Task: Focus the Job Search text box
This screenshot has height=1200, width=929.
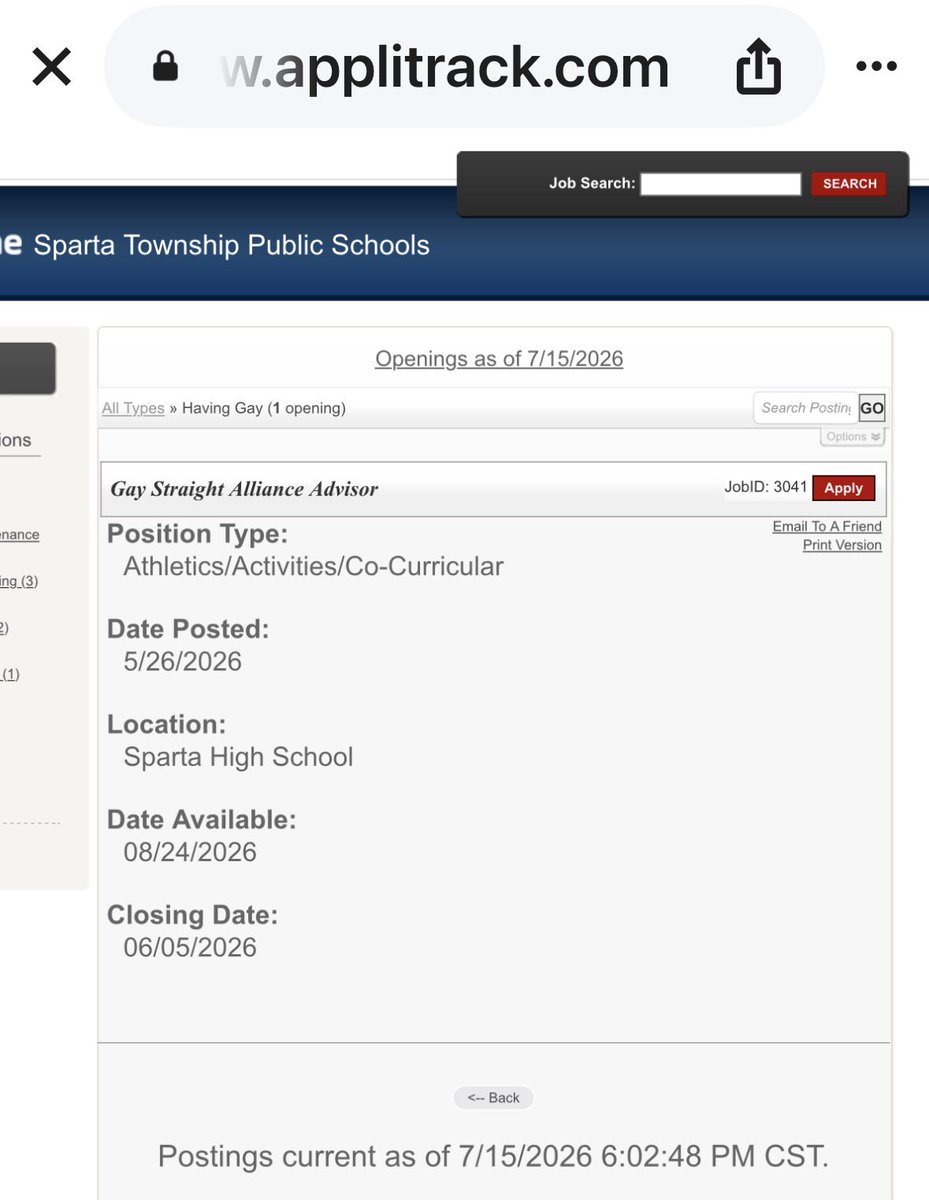Action: [x=721, y=184]
